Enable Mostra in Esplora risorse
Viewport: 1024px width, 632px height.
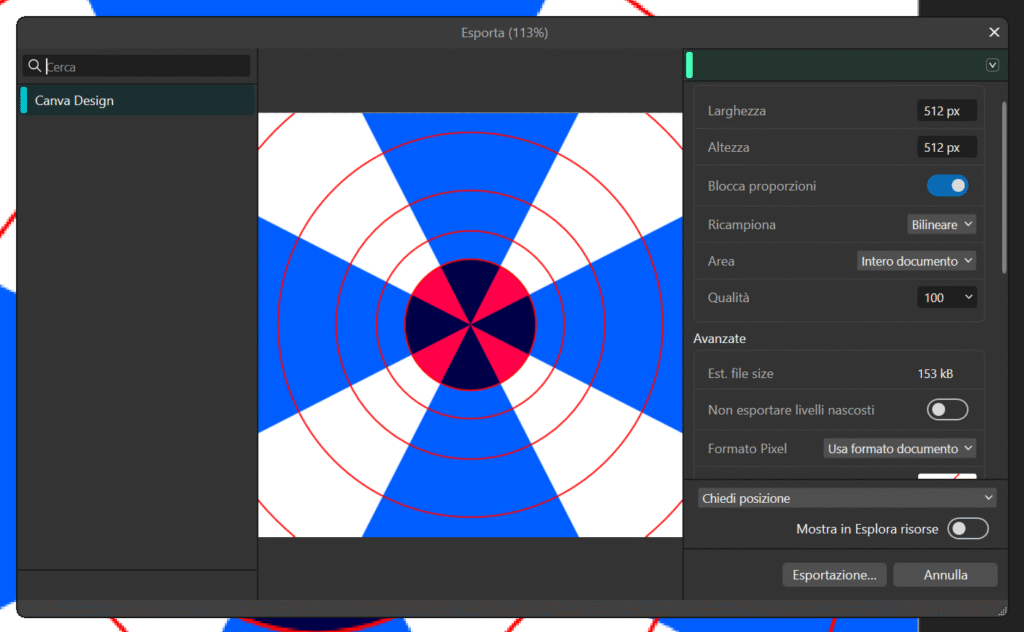(966, 529)
